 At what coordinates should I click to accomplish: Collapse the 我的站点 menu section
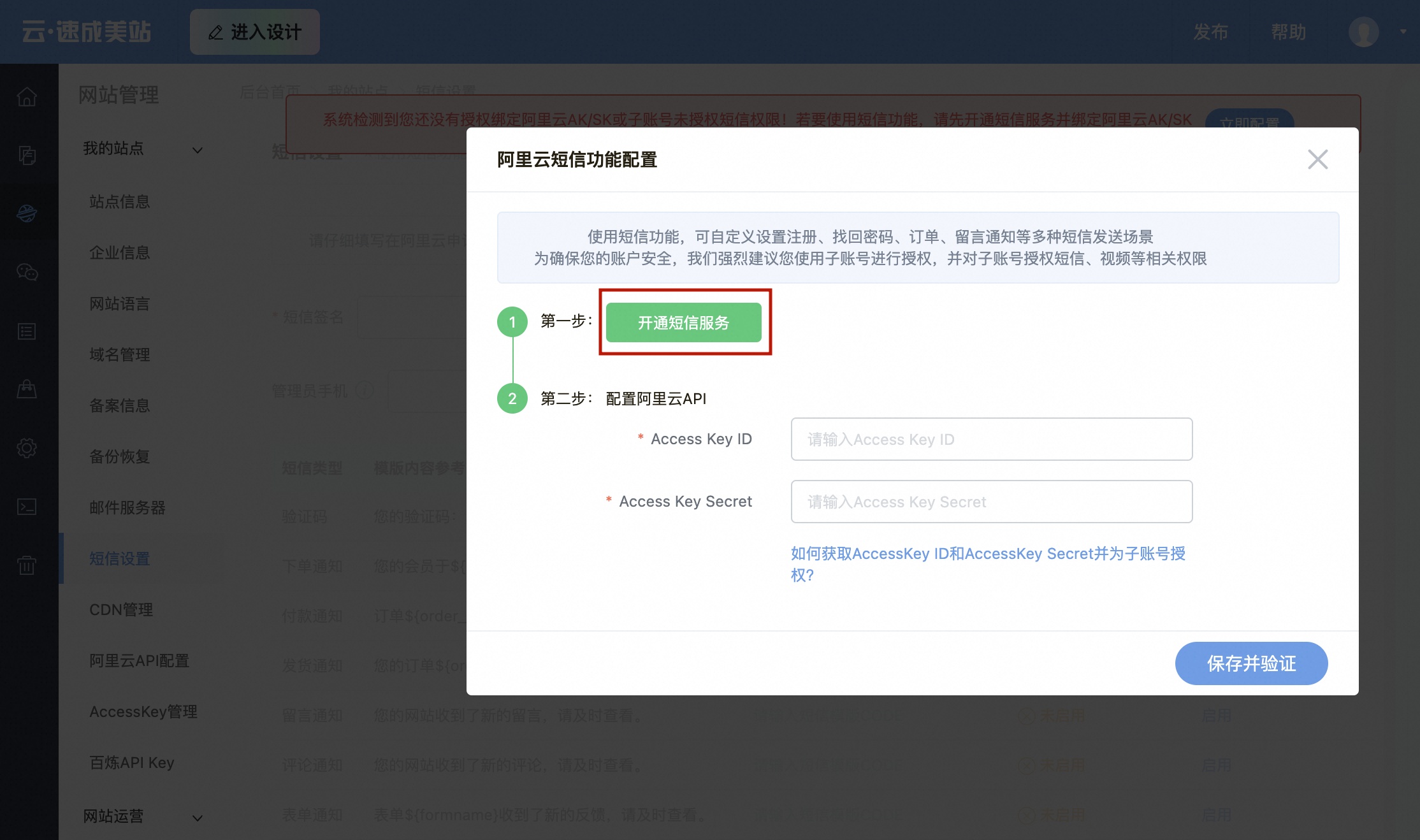click(x=198, y=150)
